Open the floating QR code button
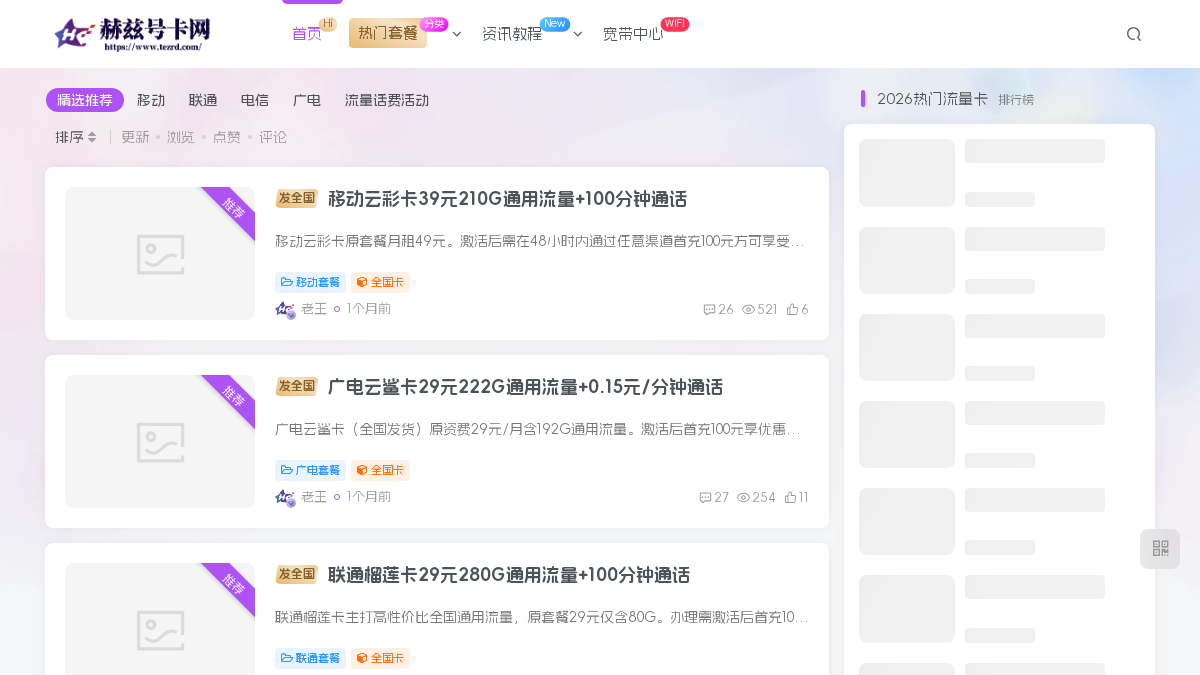 [1160, 549]
